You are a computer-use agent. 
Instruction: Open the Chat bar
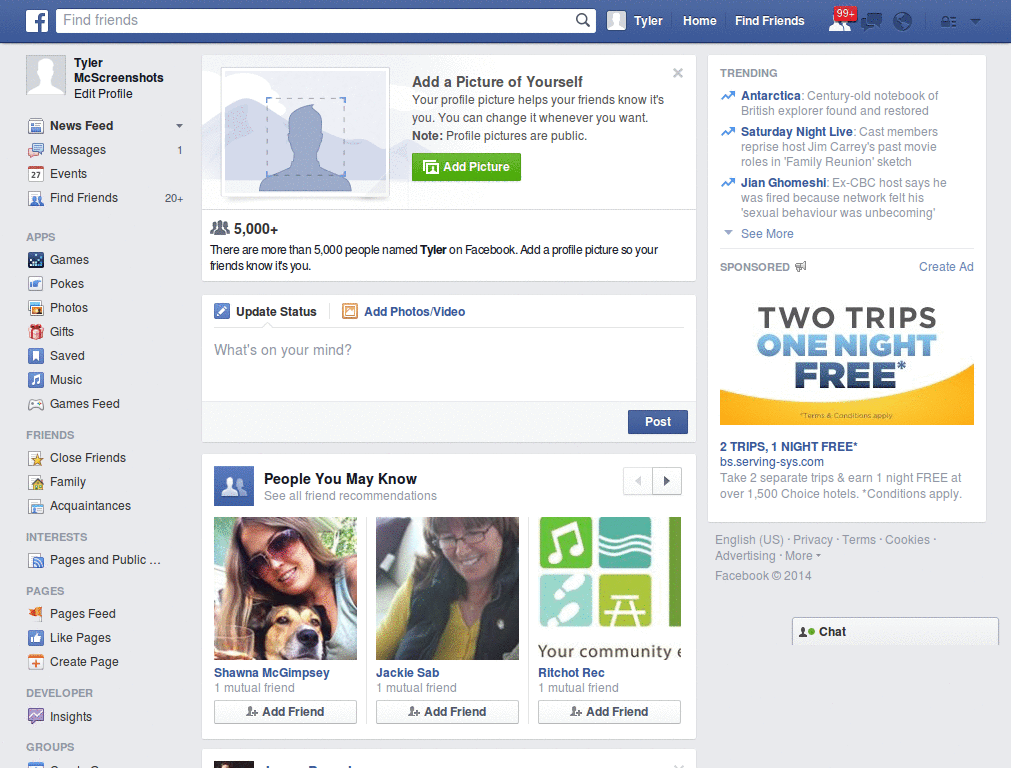click(895, 632)
